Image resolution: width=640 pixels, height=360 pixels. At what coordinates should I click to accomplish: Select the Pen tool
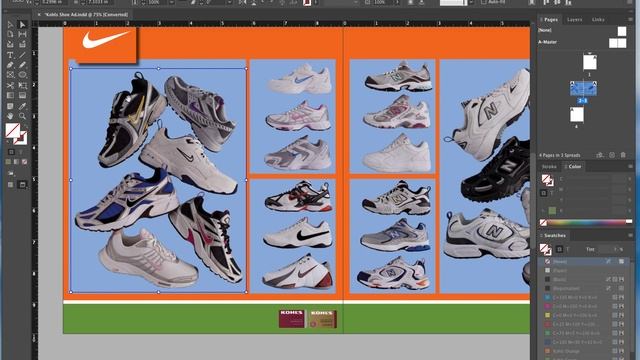[x=10, y=65]
